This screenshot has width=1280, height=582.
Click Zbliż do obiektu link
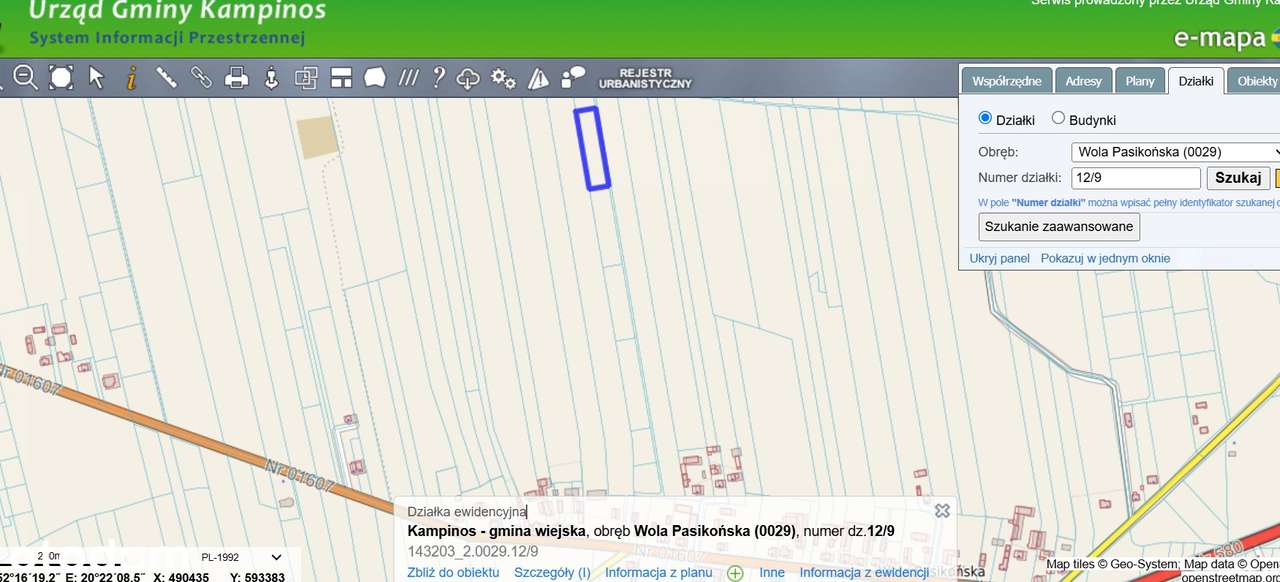click(x=453, y=573)
